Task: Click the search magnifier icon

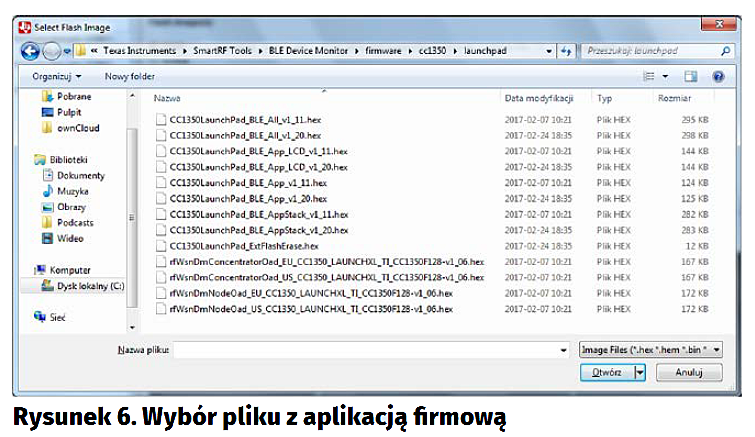Action: (725, 51)
